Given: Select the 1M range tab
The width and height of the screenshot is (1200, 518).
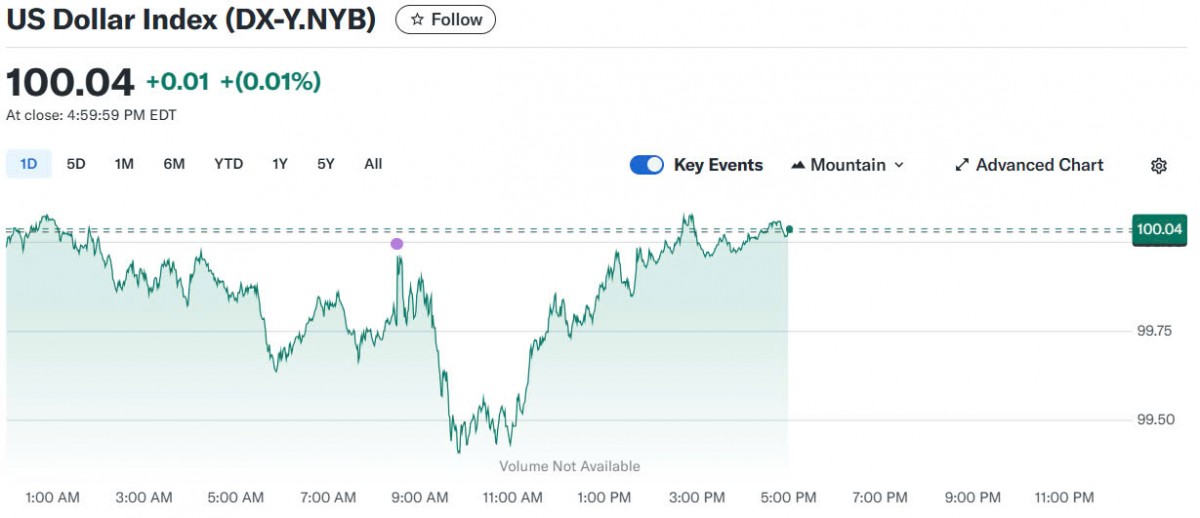Looking at the screenshot, I should 124,164.
